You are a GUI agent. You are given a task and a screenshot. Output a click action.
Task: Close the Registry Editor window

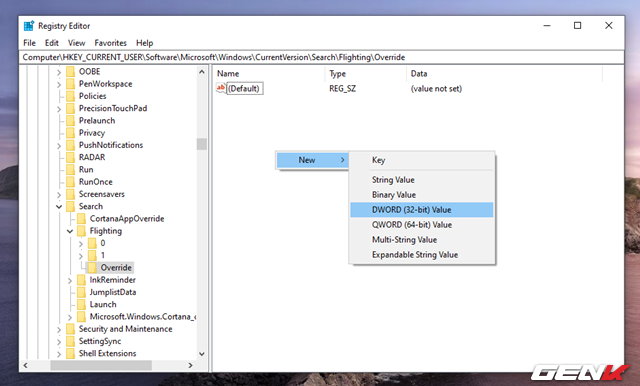click(609, 25)
